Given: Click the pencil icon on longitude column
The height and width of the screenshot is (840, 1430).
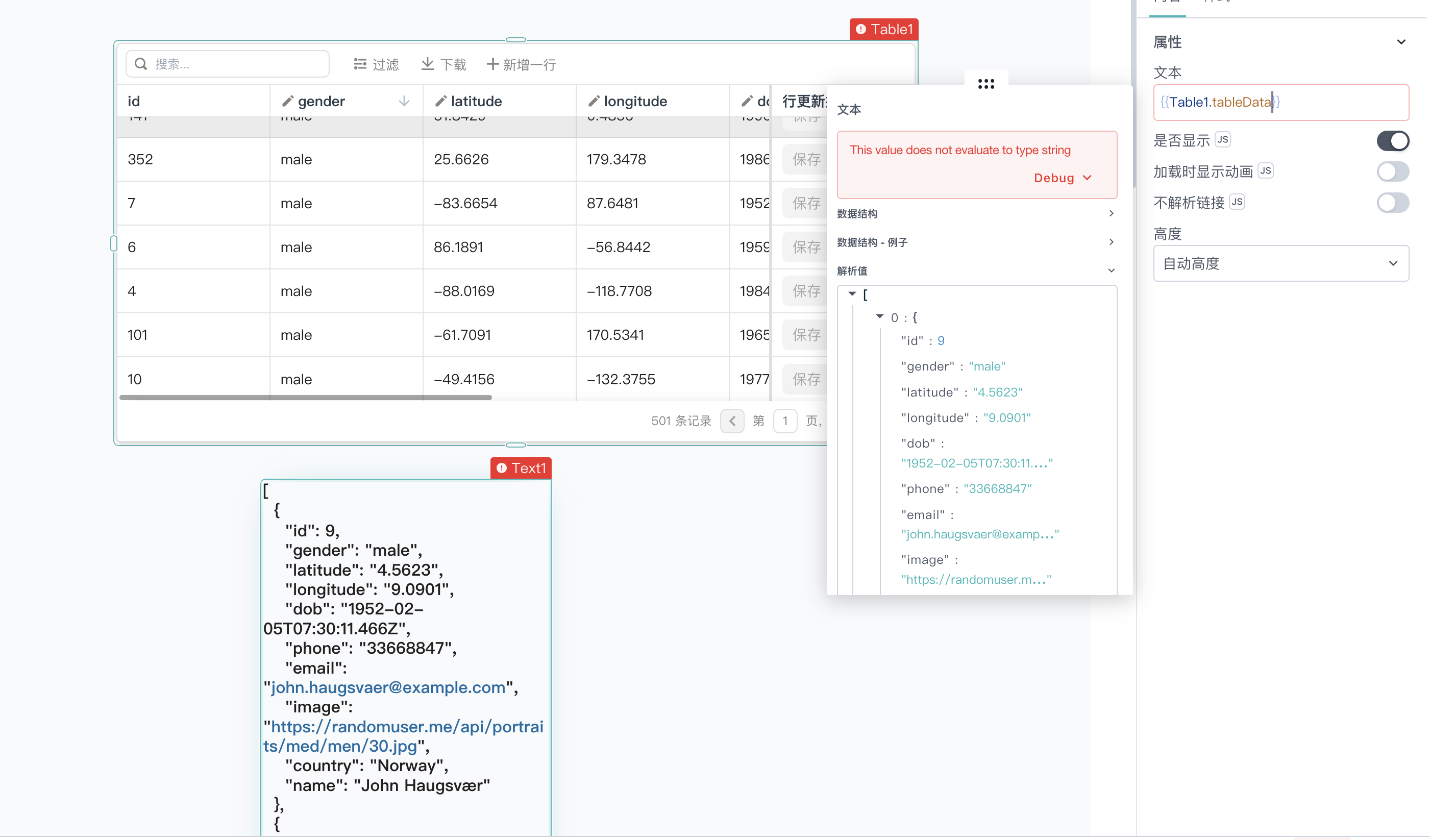Looking at the screenshot, I should click(594, 101).
